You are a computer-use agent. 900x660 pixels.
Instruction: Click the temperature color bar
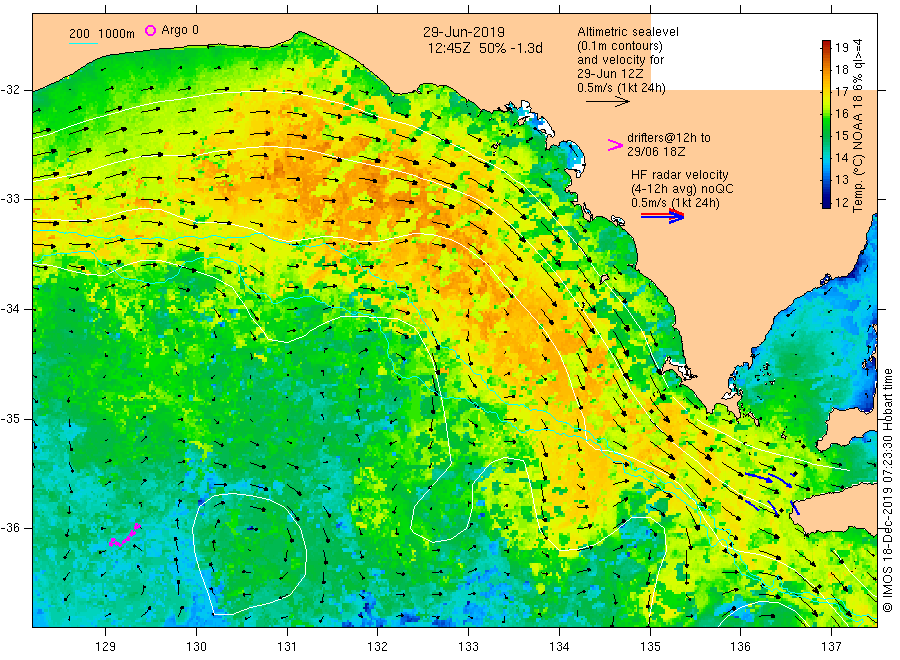click(x=826, y=124)
